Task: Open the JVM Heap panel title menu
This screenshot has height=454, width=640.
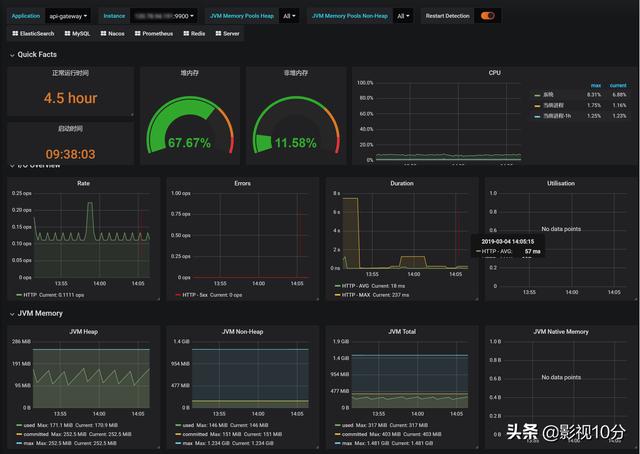Action: click(83, 332)
